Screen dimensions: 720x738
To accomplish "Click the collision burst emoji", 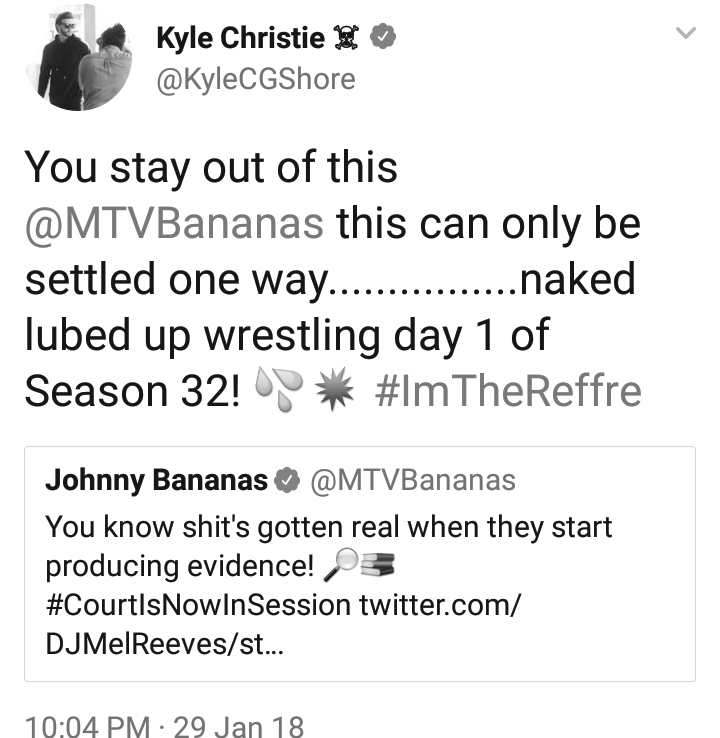I will coord(334,389).
